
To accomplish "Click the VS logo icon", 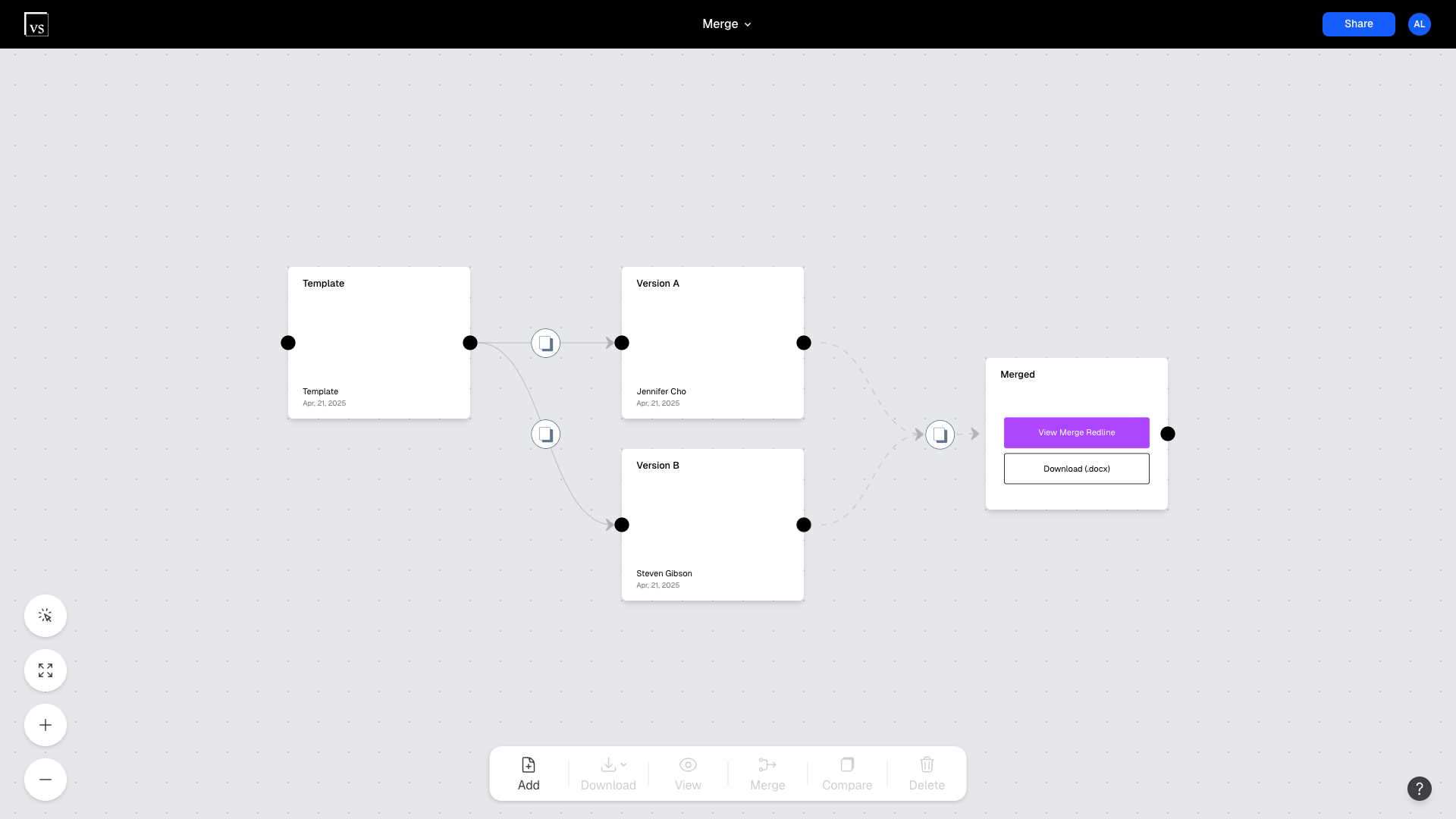I will pyautogui.click(x=36, y=24).
